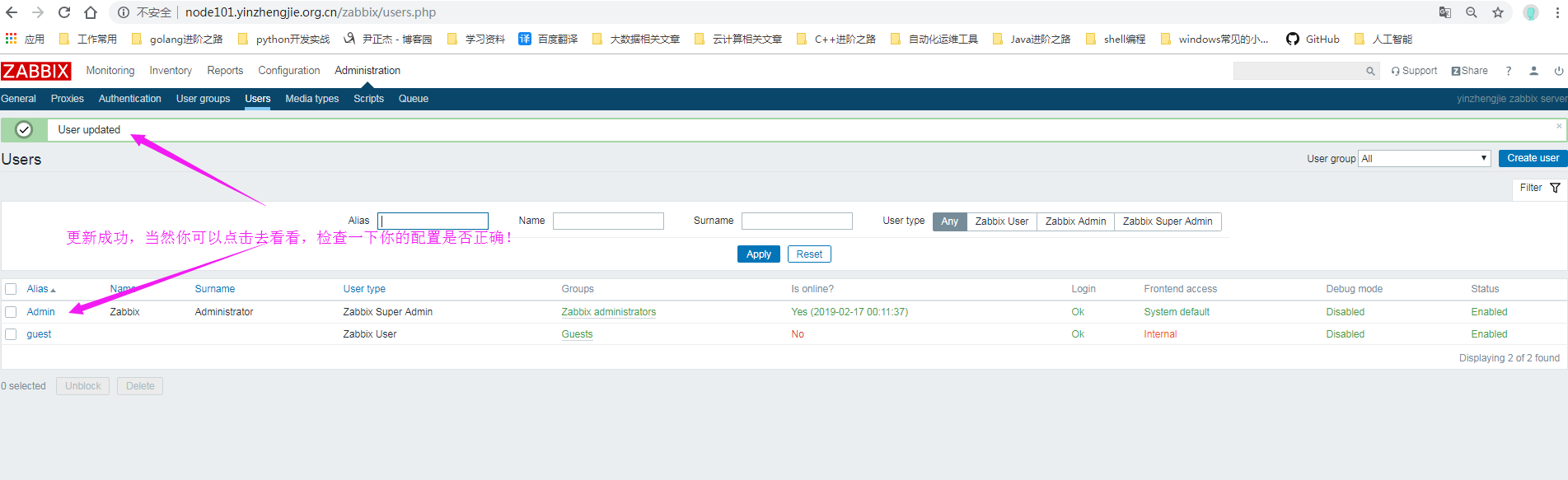Select the Zabbix User type option

[x=1002, y=221]
